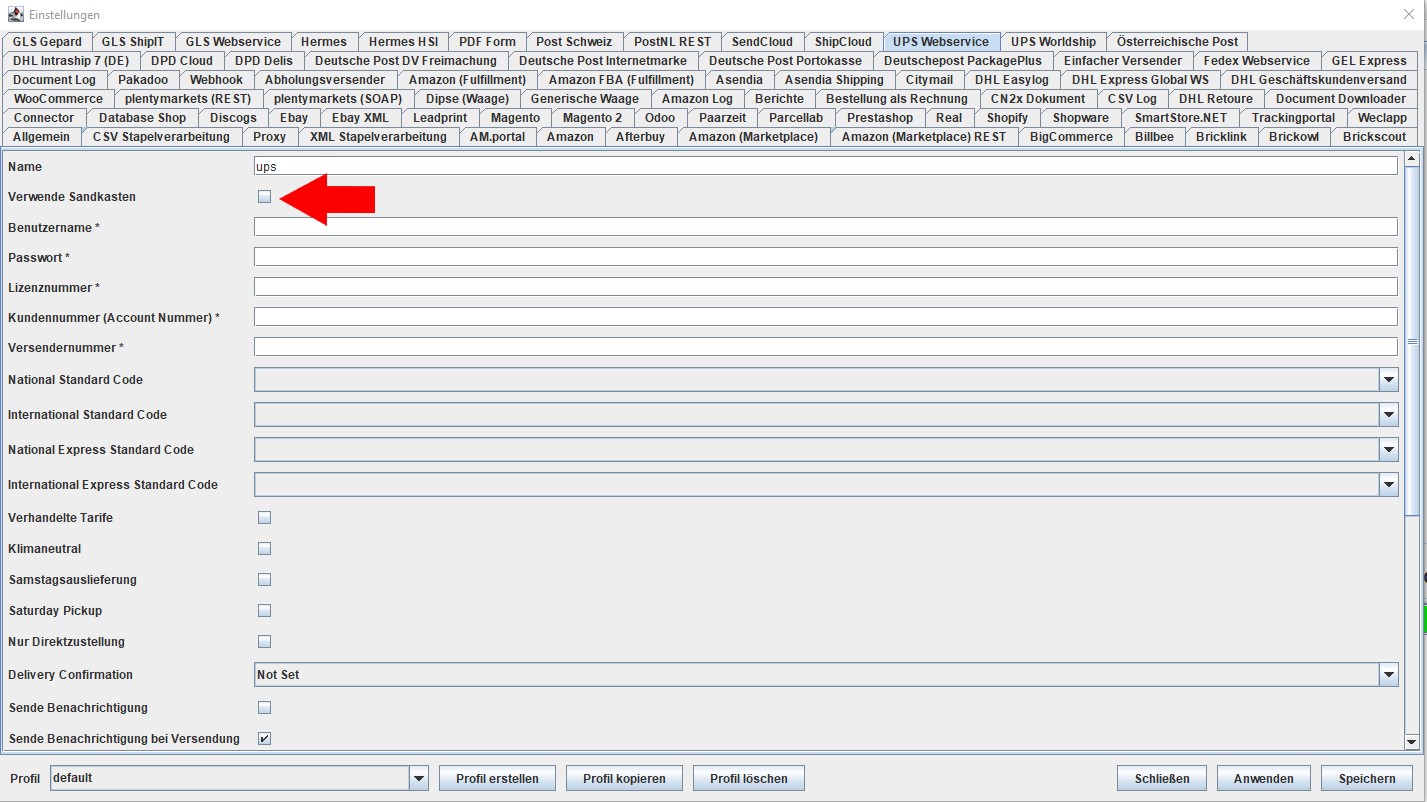The width and height of the screenshot is (1427, 802).
Task: Enable the Verwende Sandkasten checkbox
Action: [264, 197]
